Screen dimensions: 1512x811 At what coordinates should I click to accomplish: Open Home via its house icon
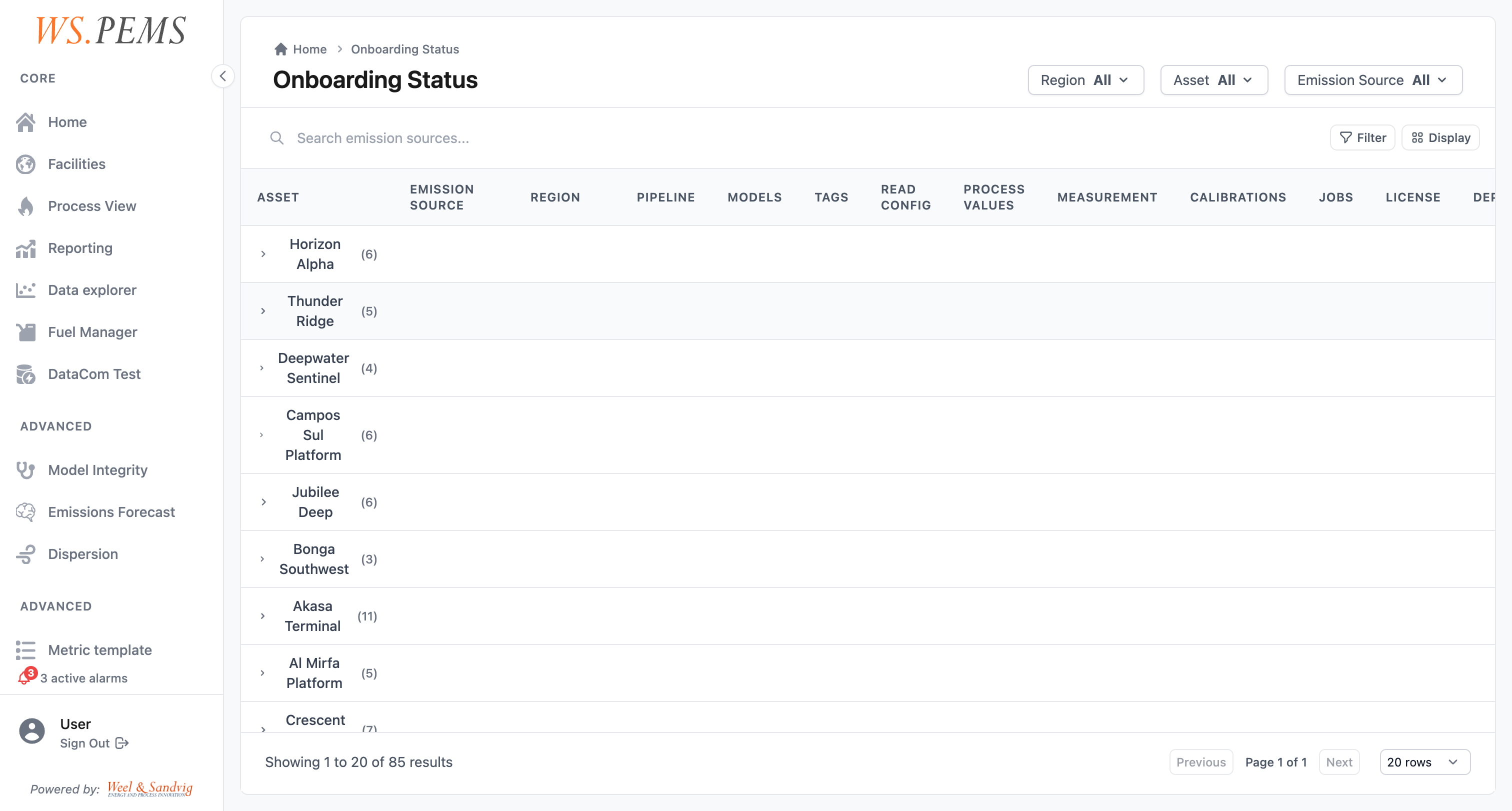[26, 122]
